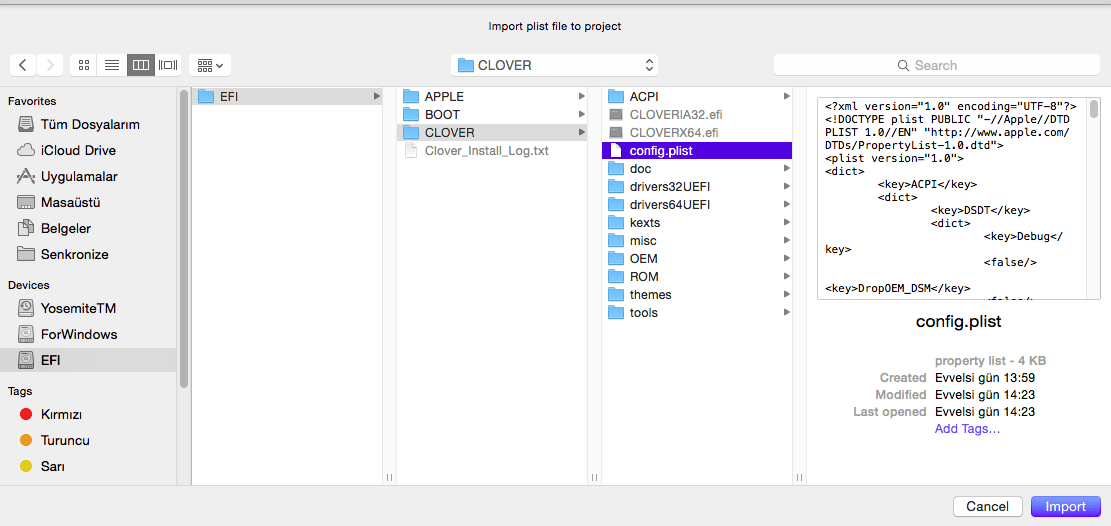Expand themes folder disclosure arrow

click(786, 295)
